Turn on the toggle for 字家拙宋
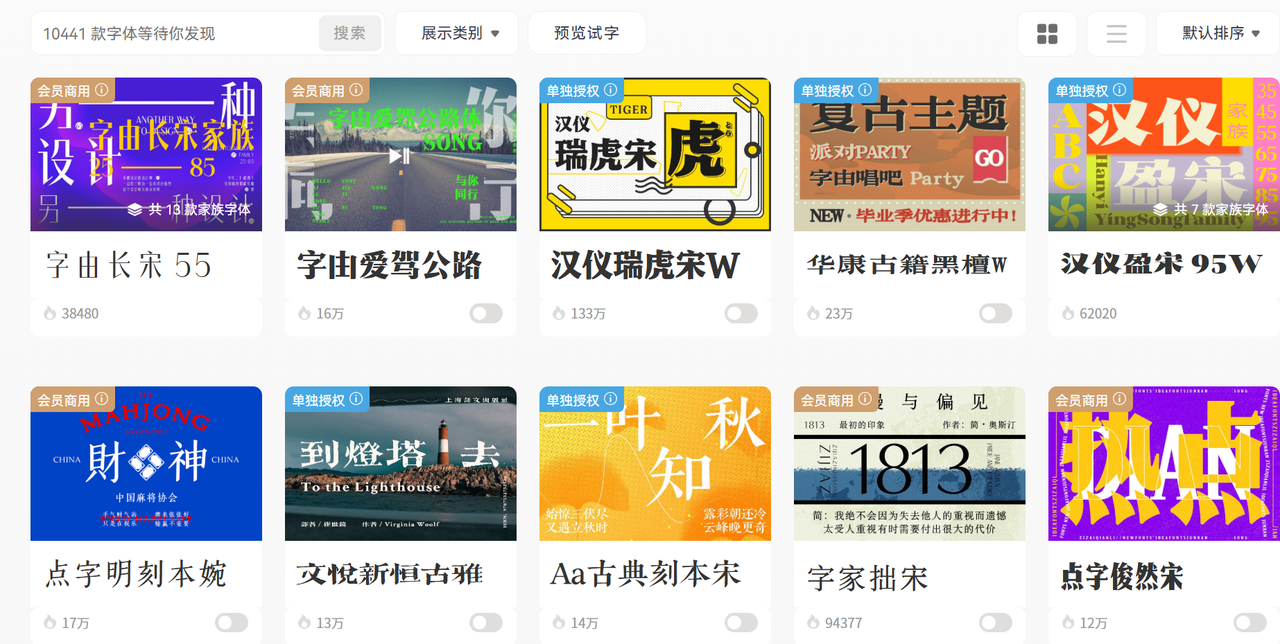The image size is (1280, 644). [995, 623]
